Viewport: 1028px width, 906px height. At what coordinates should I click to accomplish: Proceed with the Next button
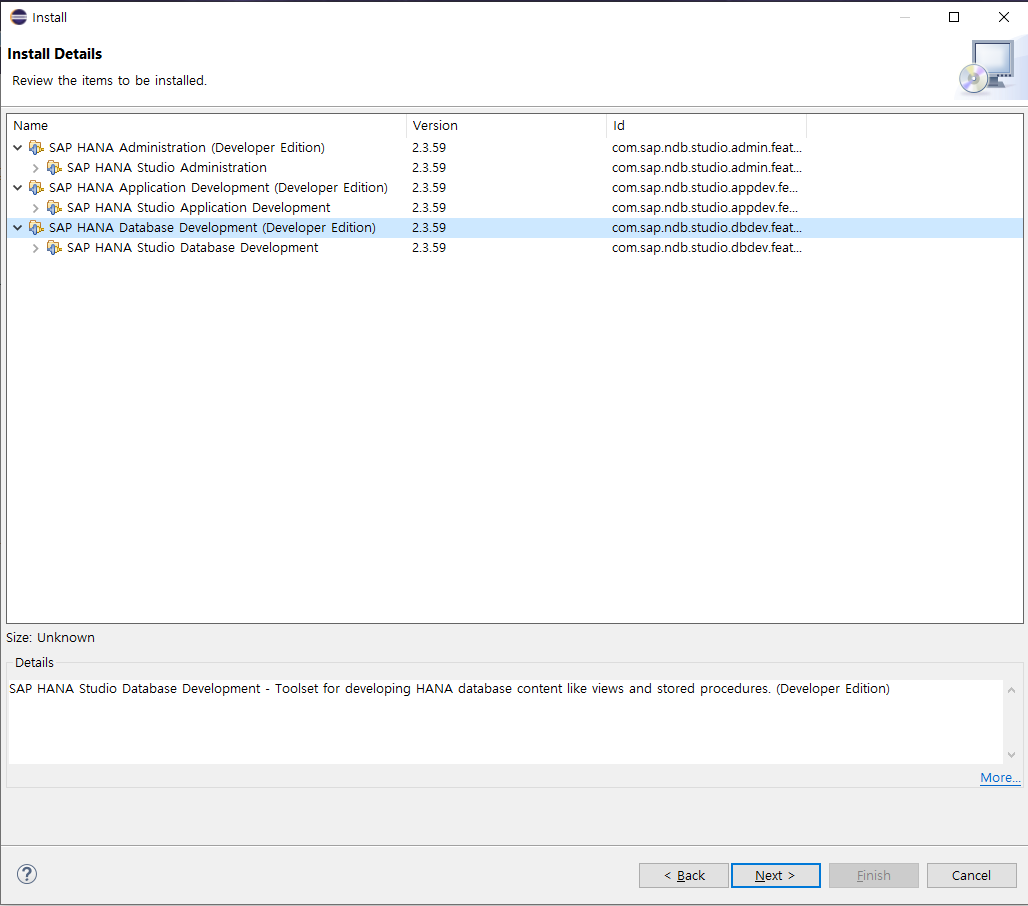776,875
